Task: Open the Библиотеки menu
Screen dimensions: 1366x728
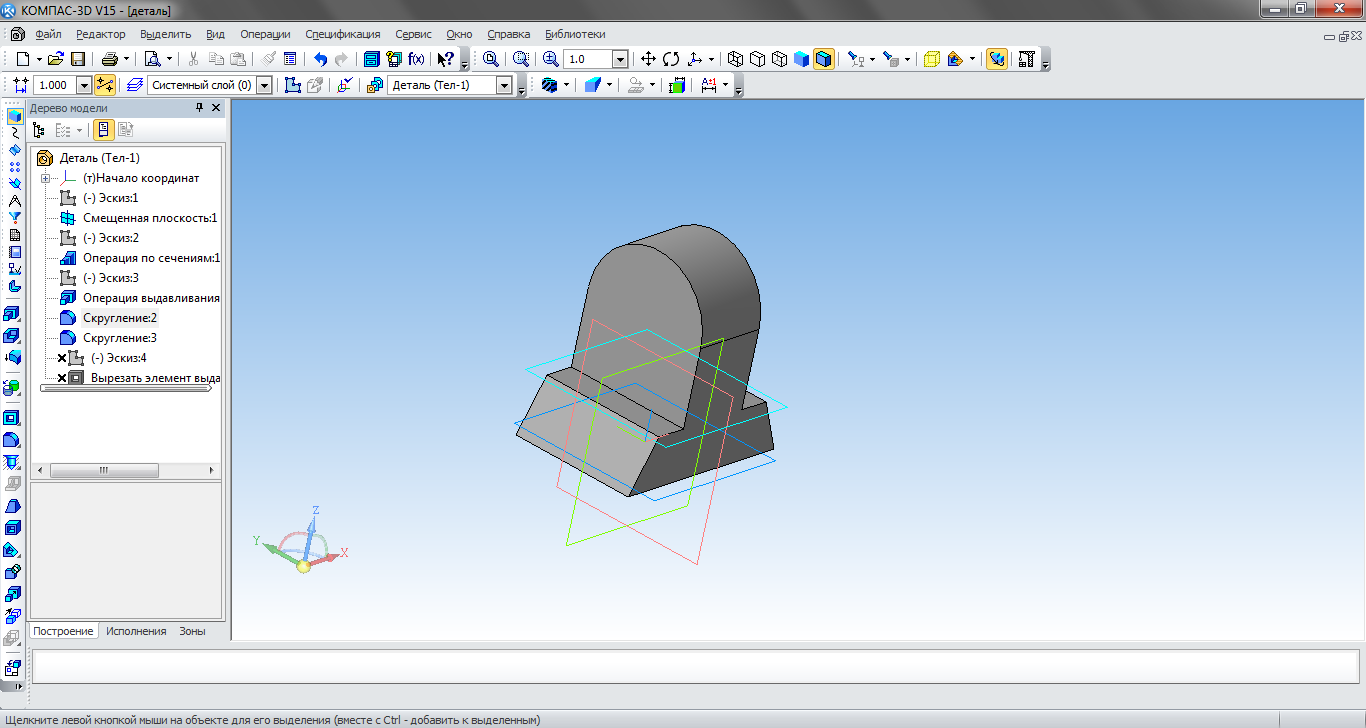Action: (x=575, y=34)
